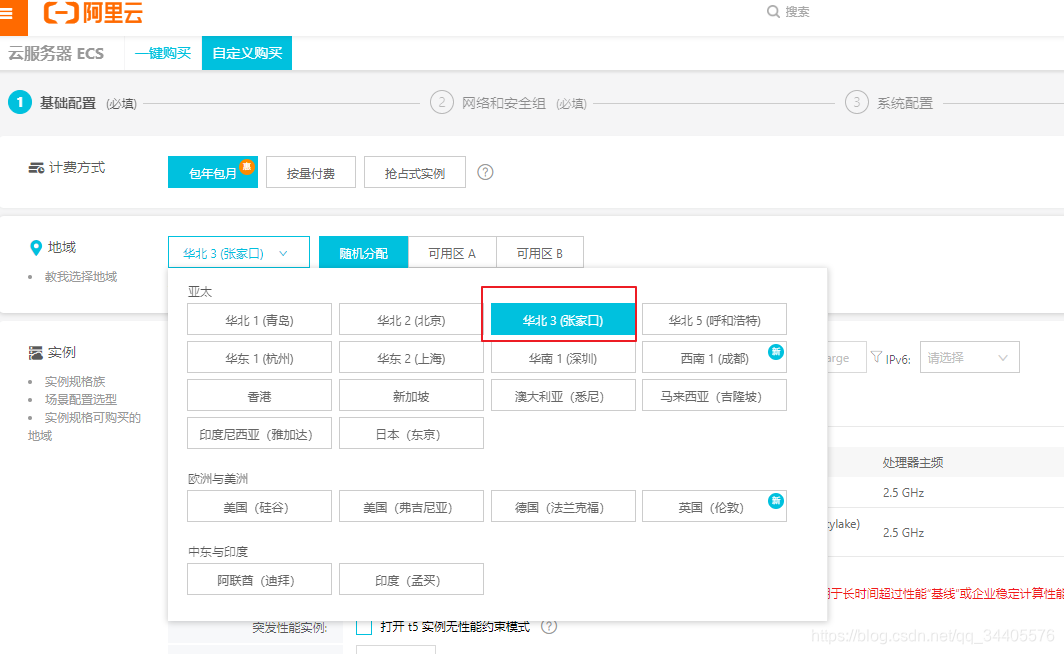Click the 亚太 region group heading
The height and width of the screenshot is (654, 1064).
[200, 291]
